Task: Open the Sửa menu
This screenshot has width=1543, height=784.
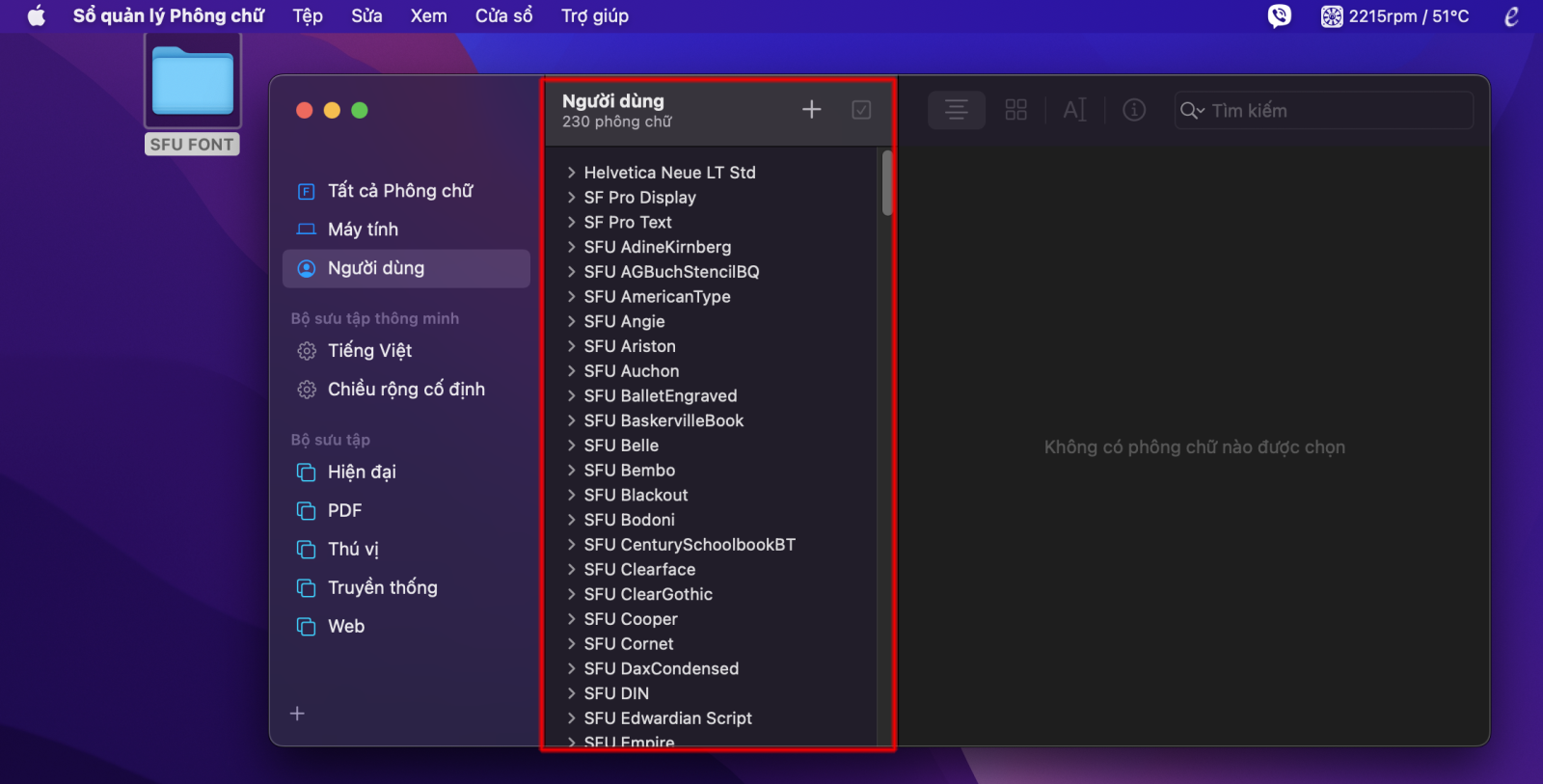Action: pyautogui.click(x=366, y=15)
